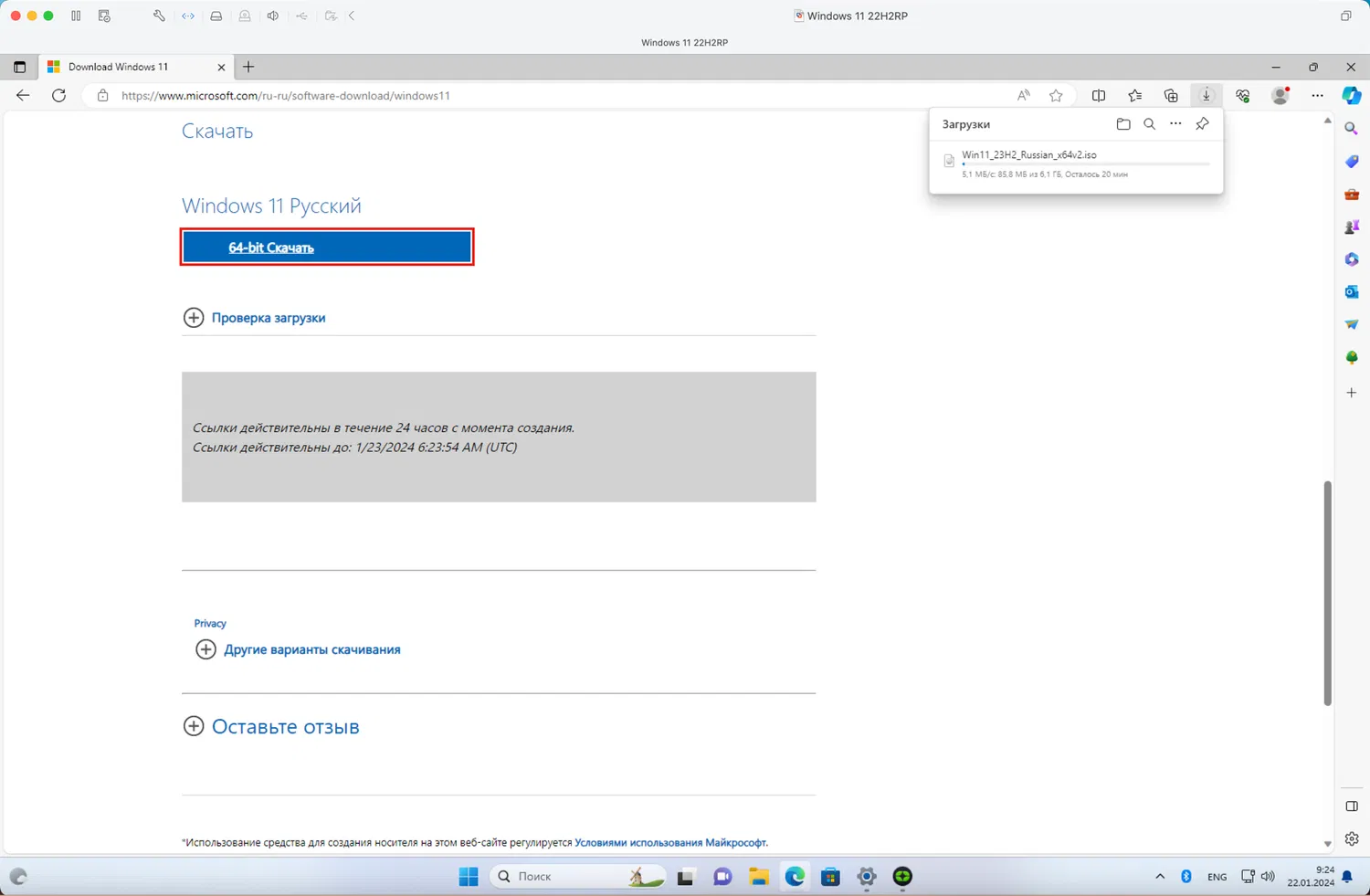Open Drop paper plane in sidebar
Viewport: 1370px width, 896px height.
point(1352,324)
